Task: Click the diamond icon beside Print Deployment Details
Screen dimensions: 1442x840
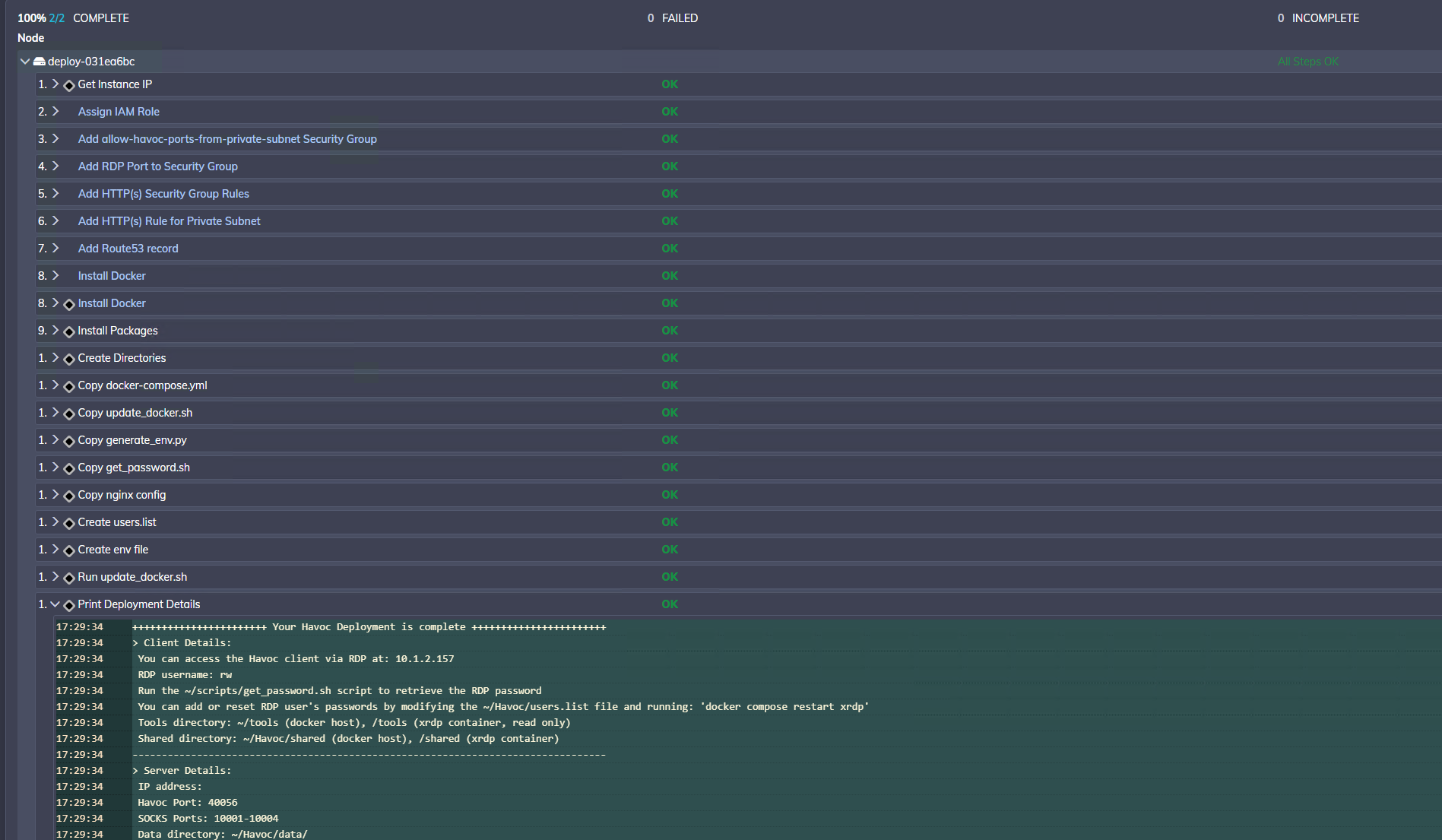Action: [69, 605]
